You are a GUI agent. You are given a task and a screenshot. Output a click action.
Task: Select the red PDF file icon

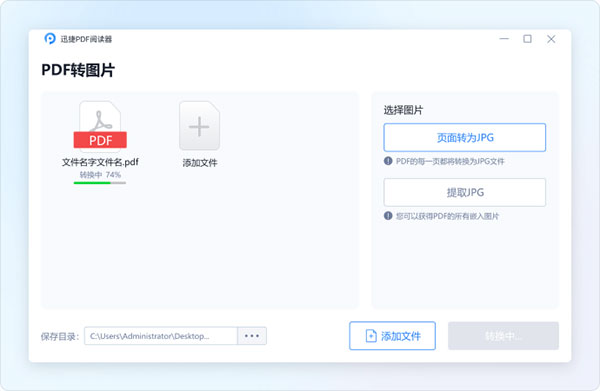click(x=100, y=125)
